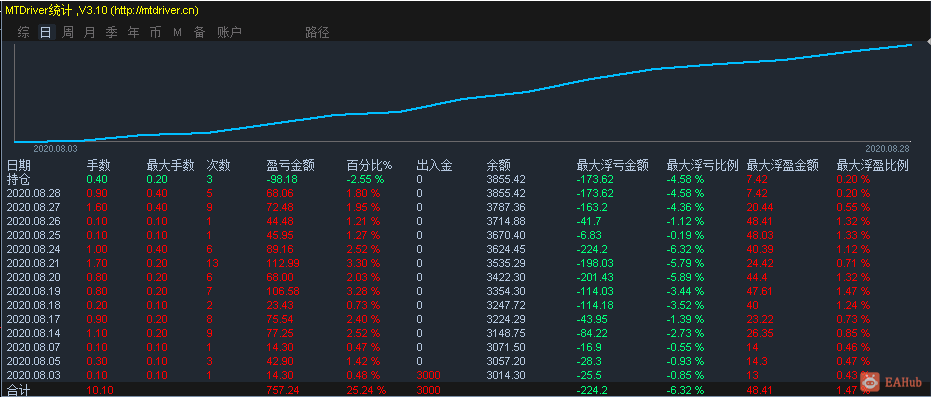Click the 最大浮盈金额 column header
931x397 pixels.
pos(783,166)
